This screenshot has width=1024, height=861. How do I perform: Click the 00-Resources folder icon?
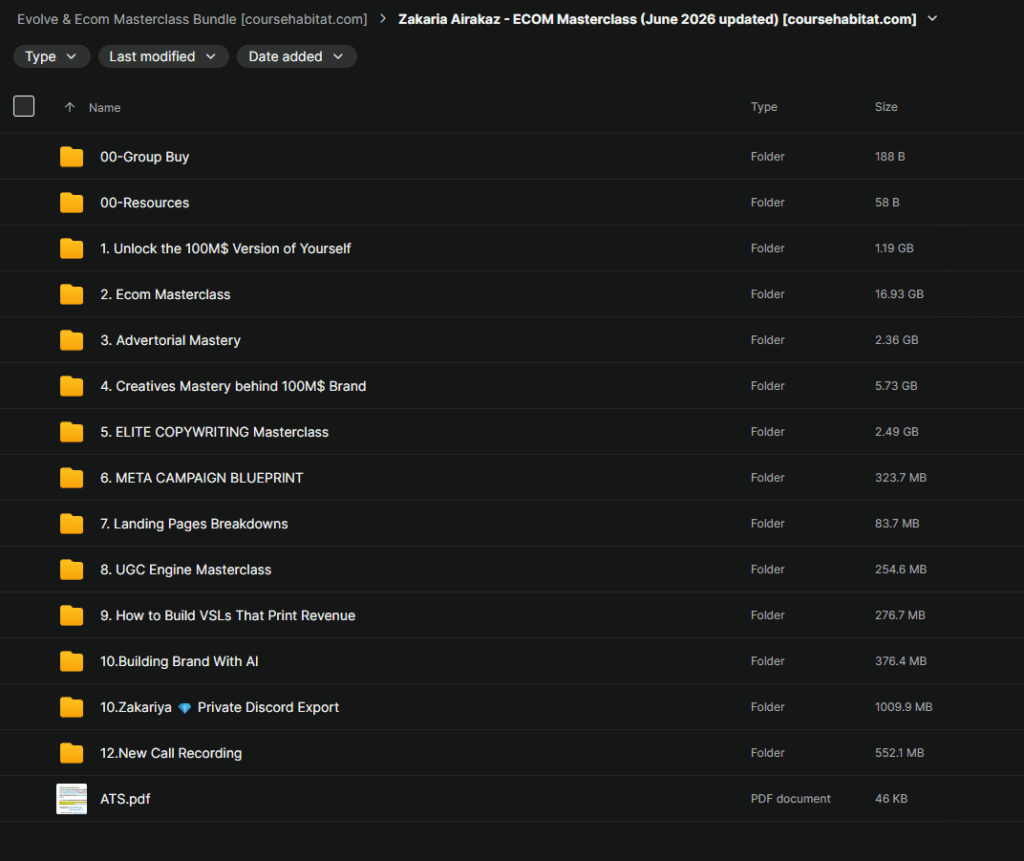(x=71, y=203)
